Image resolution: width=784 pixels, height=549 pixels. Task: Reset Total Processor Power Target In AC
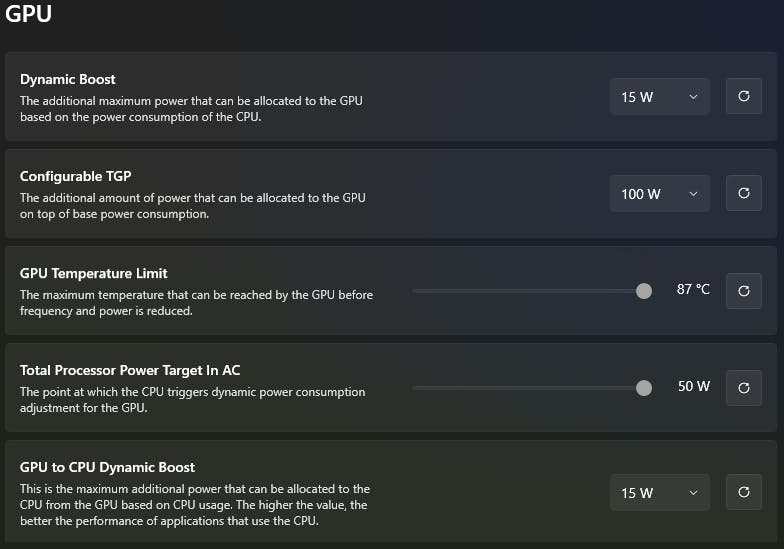pyautogui.click(x=743, y=388)
